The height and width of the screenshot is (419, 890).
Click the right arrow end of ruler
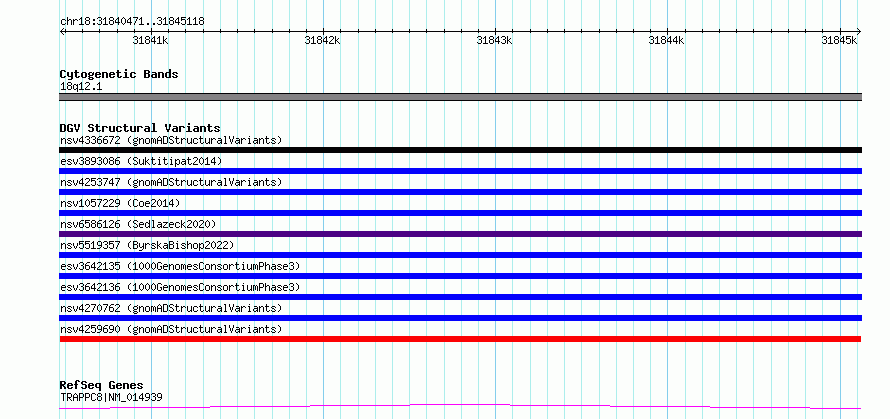[x=858, y=31]
